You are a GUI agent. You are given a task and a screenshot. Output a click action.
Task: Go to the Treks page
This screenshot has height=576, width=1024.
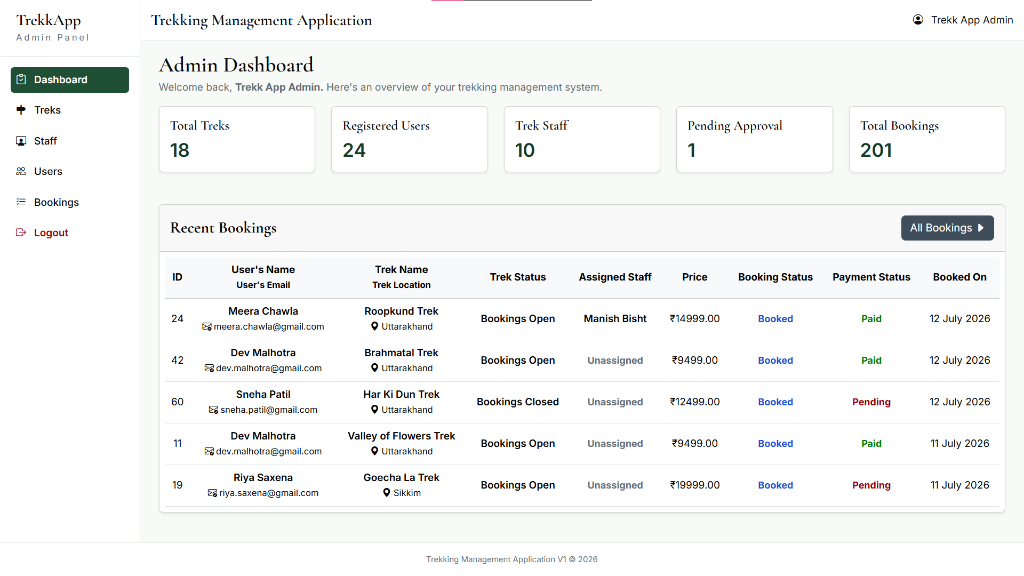coord(70,110)
